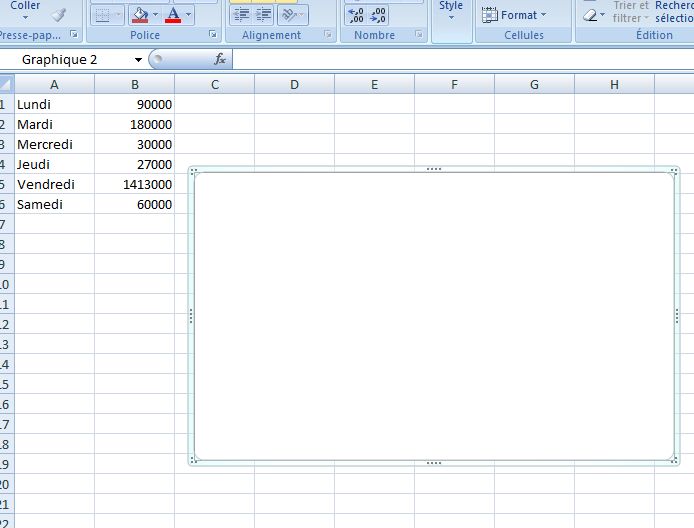Click the Borders icon in Police group
Screen dimensions: 694x528
tap(103, 14)
